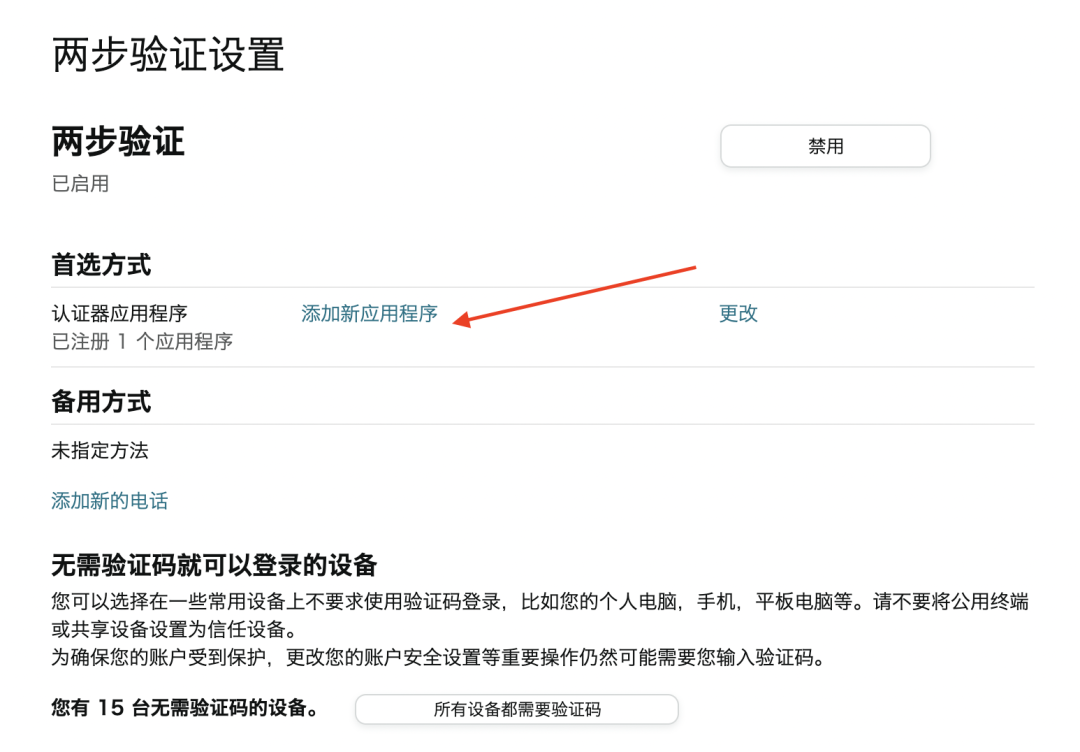Open the 添加新应用程序 link
The height and width of the screenshot is (752, 1080).
tap(369, 313)
